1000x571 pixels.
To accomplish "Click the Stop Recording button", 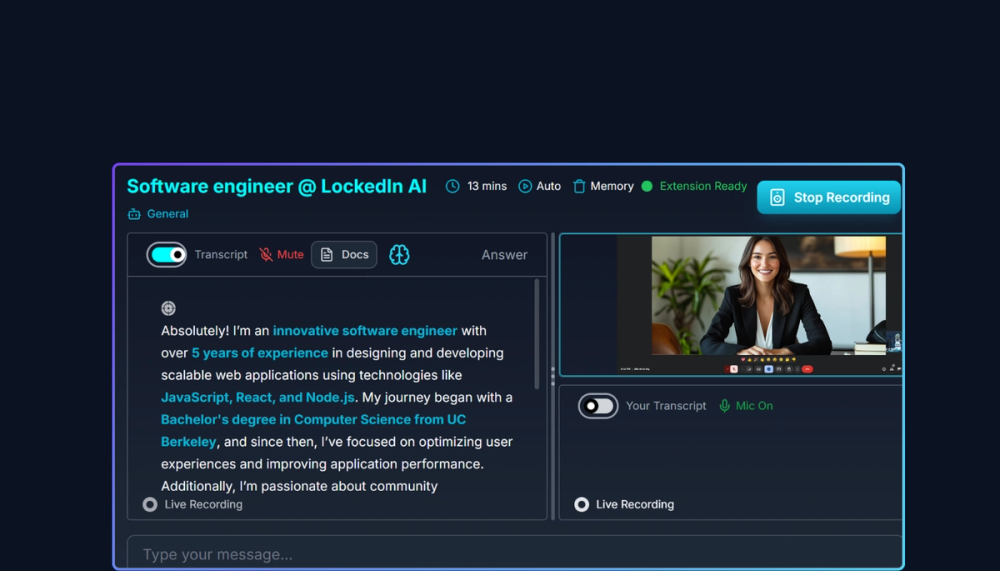I will (x=828, y=197).
